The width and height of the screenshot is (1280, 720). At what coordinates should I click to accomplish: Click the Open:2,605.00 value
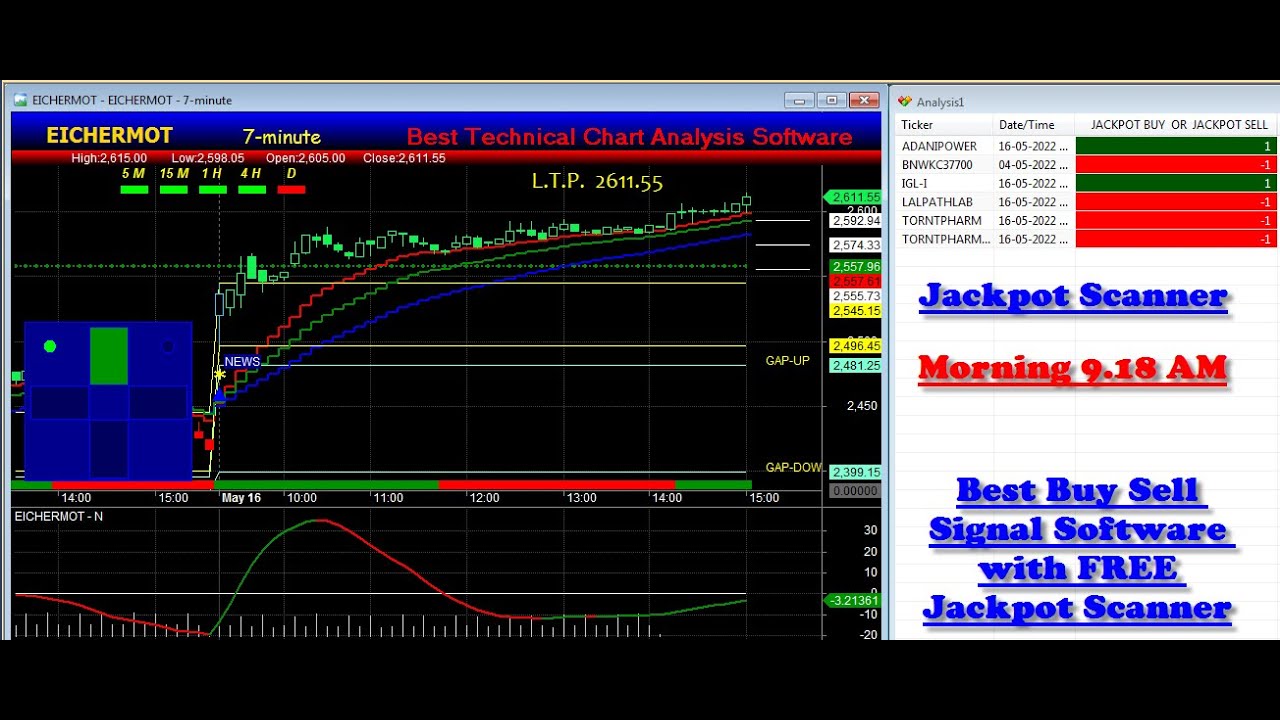[x=306, y=158]
